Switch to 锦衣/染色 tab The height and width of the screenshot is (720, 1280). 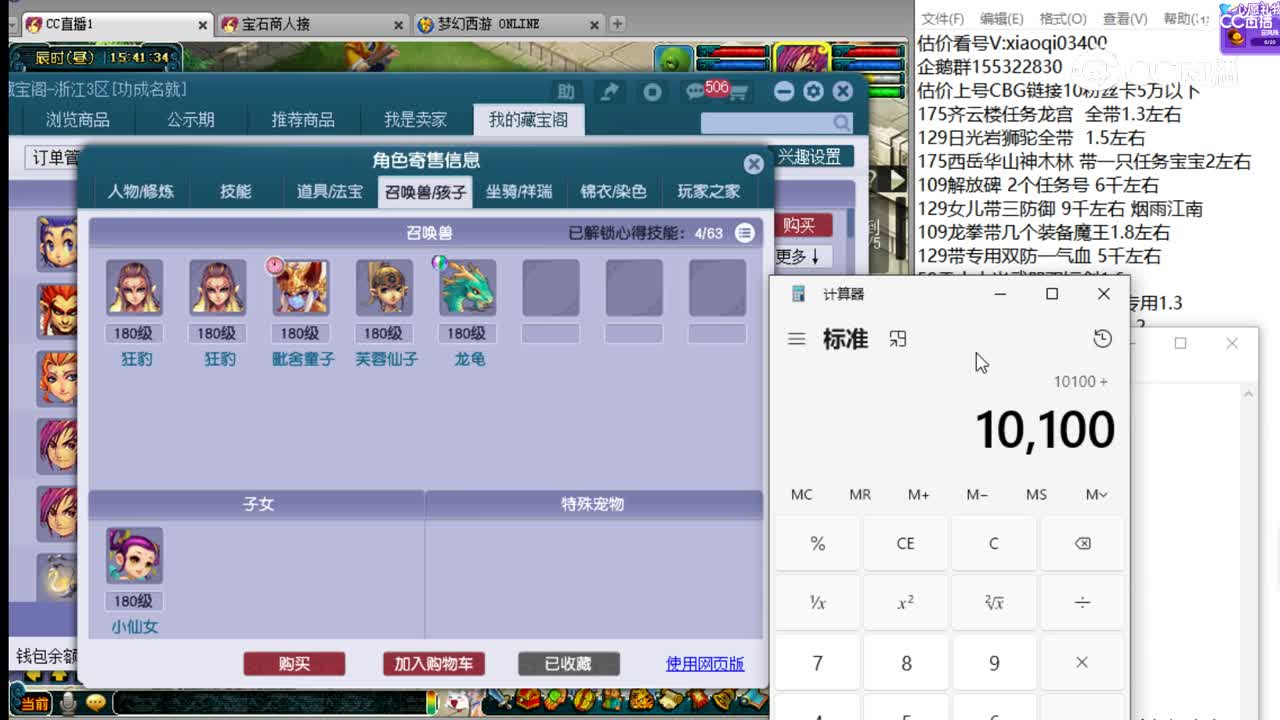coord(614,191)
